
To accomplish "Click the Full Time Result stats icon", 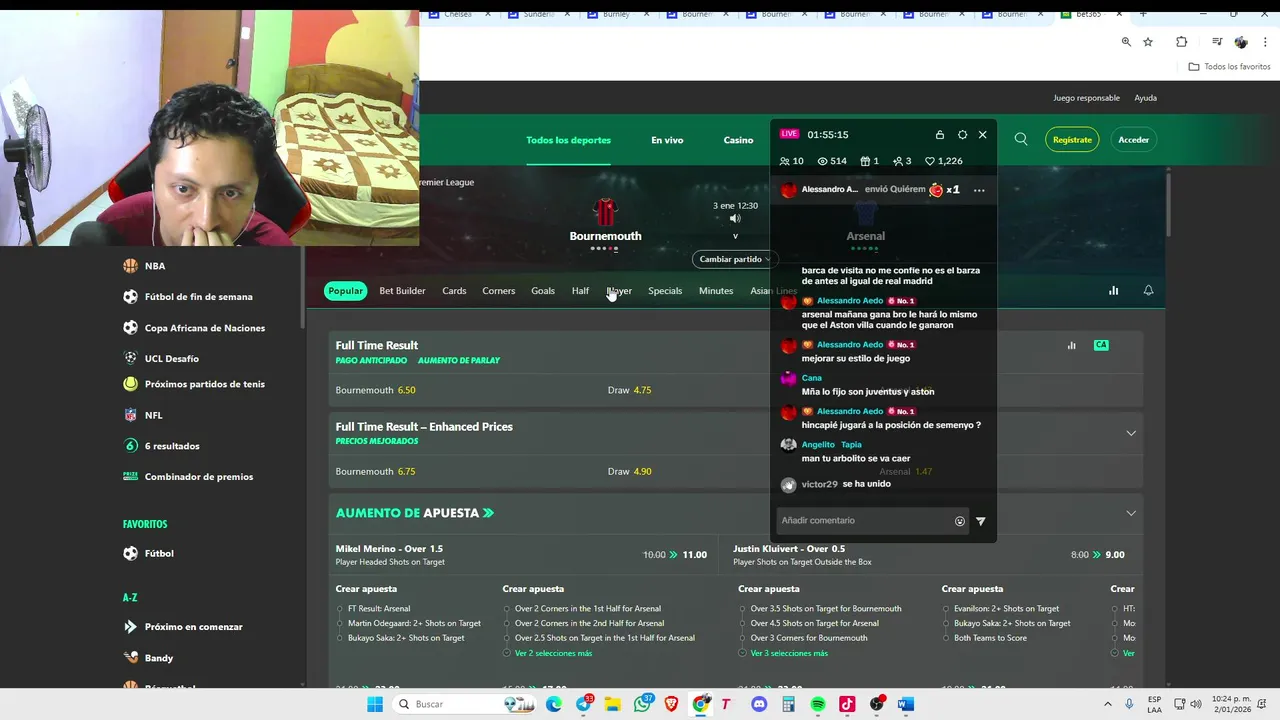I will click(x=1071, y=346).
